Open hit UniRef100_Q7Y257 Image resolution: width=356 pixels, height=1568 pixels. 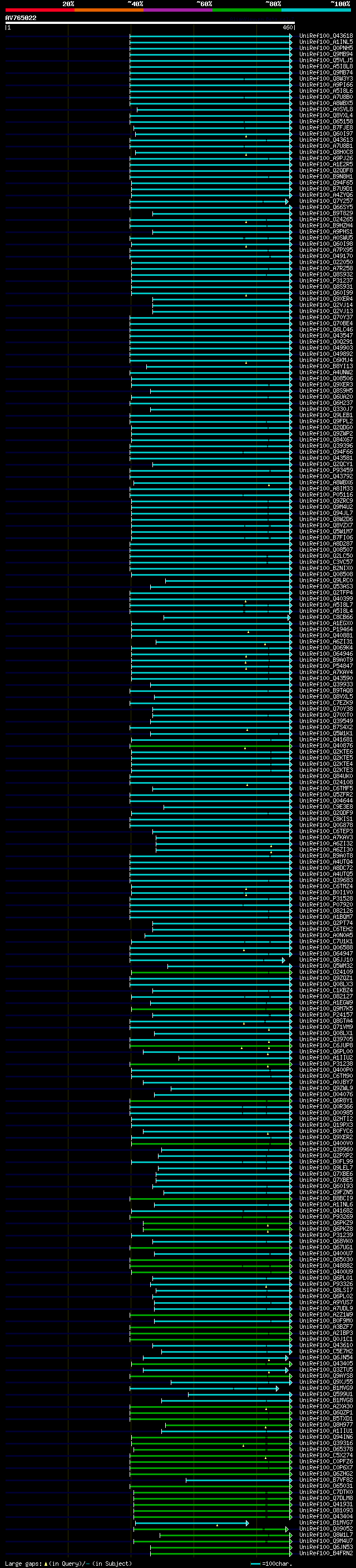click(326, 201)
